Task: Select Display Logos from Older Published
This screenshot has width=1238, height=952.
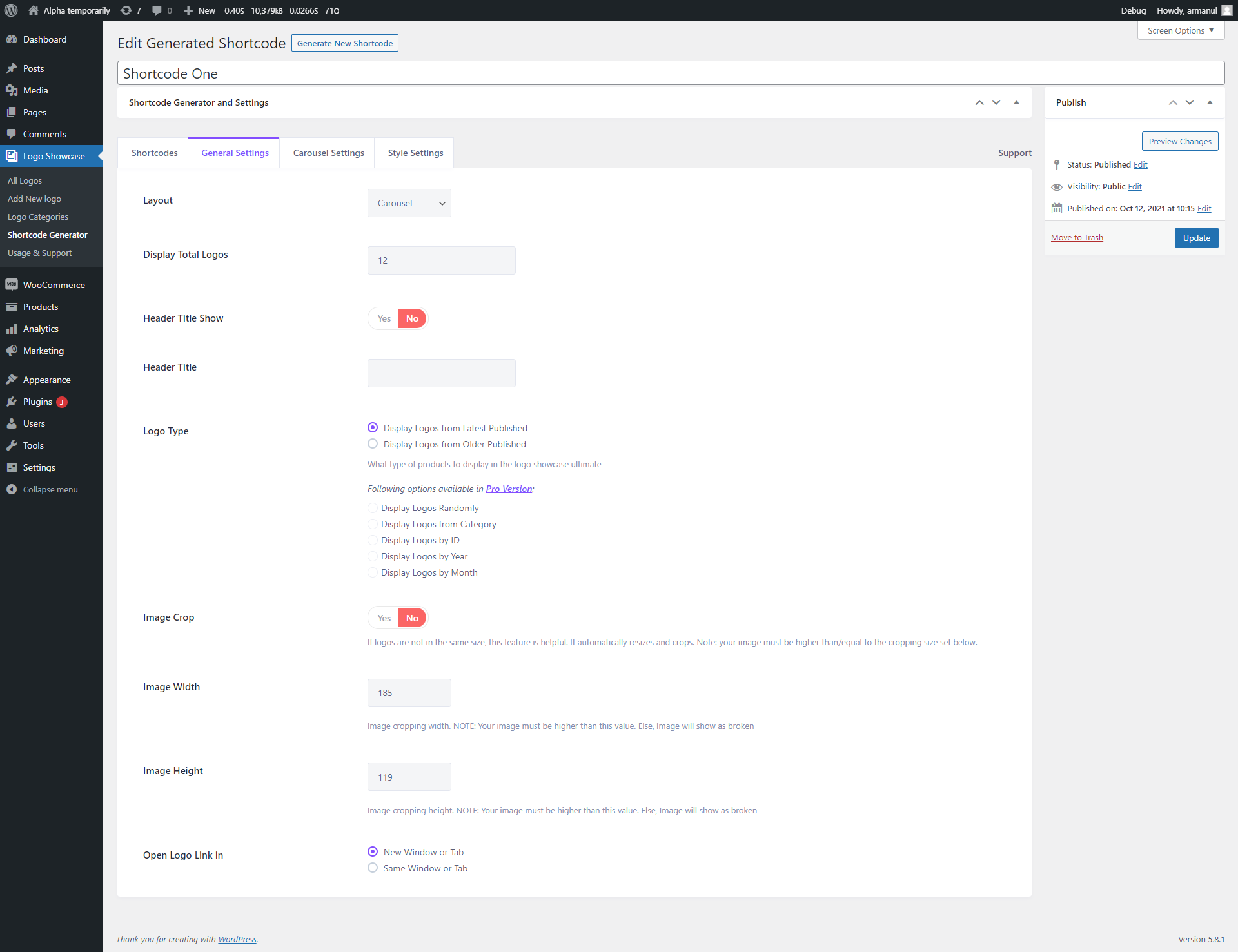Action: (x=373, y=443)
